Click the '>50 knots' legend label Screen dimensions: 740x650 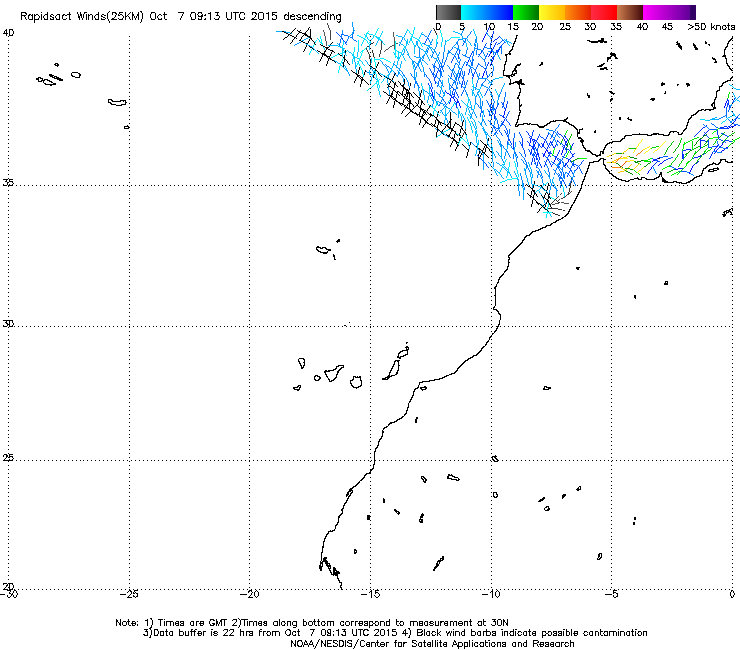711,27
